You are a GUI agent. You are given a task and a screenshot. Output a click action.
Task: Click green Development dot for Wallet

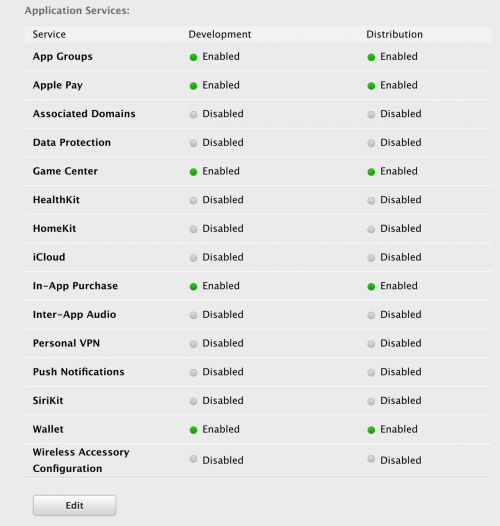coord(193,430)
